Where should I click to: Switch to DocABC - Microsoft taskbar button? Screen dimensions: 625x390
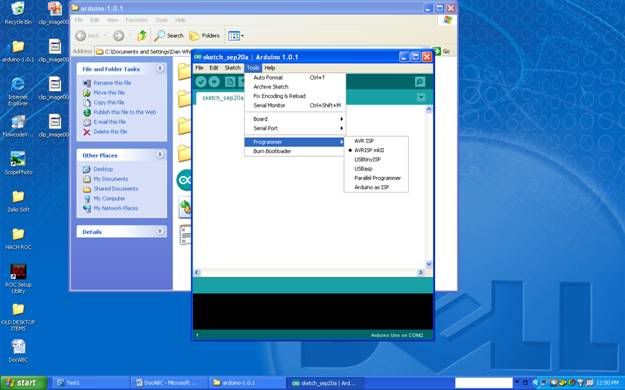point(169,383)
